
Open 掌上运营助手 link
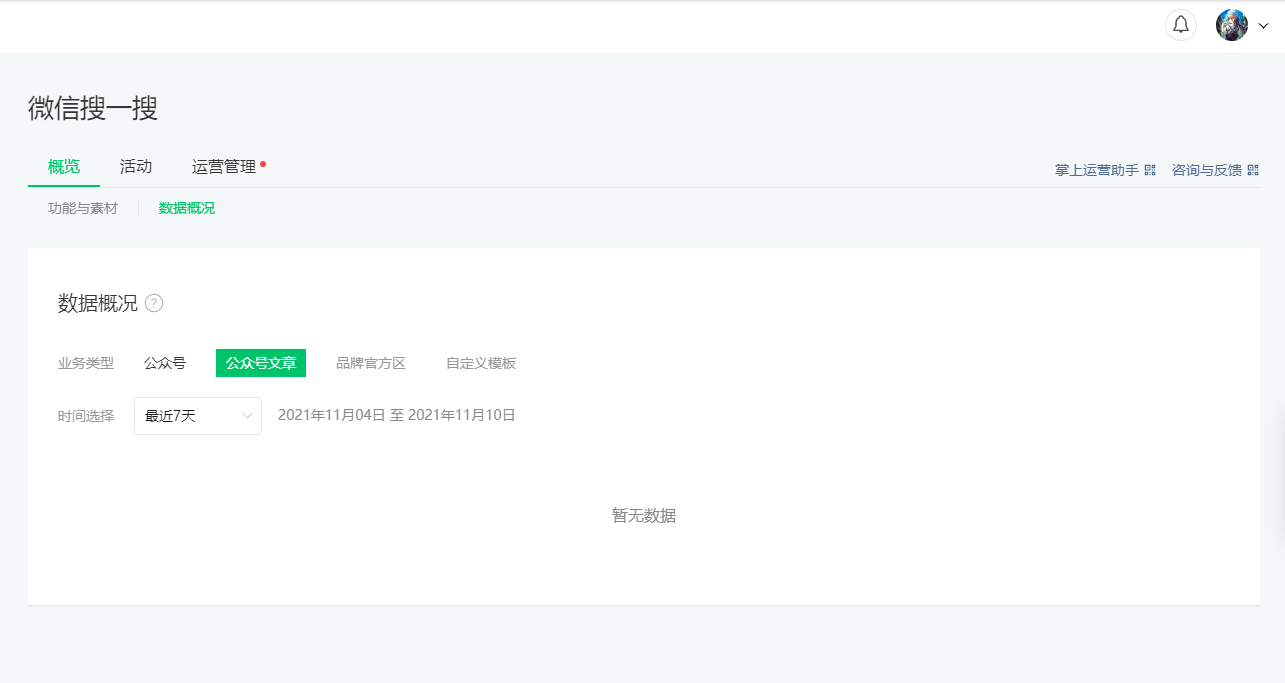(x=1097, y=170)
